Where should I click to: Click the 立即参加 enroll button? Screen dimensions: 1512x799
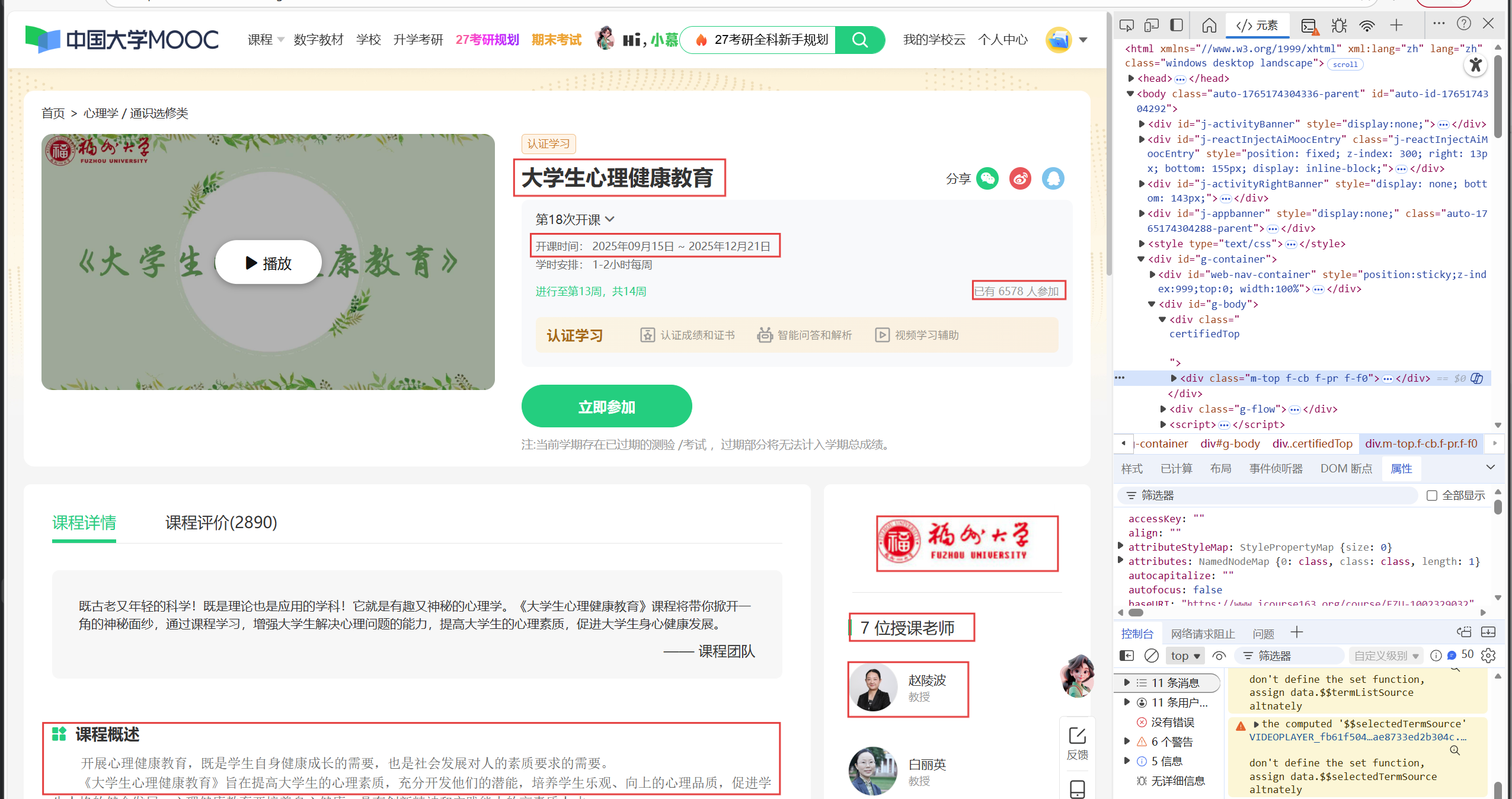(606, 407)
